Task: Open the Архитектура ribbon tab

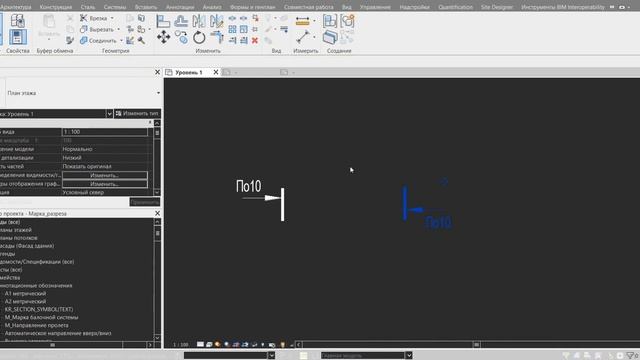Action: point(16,7)
